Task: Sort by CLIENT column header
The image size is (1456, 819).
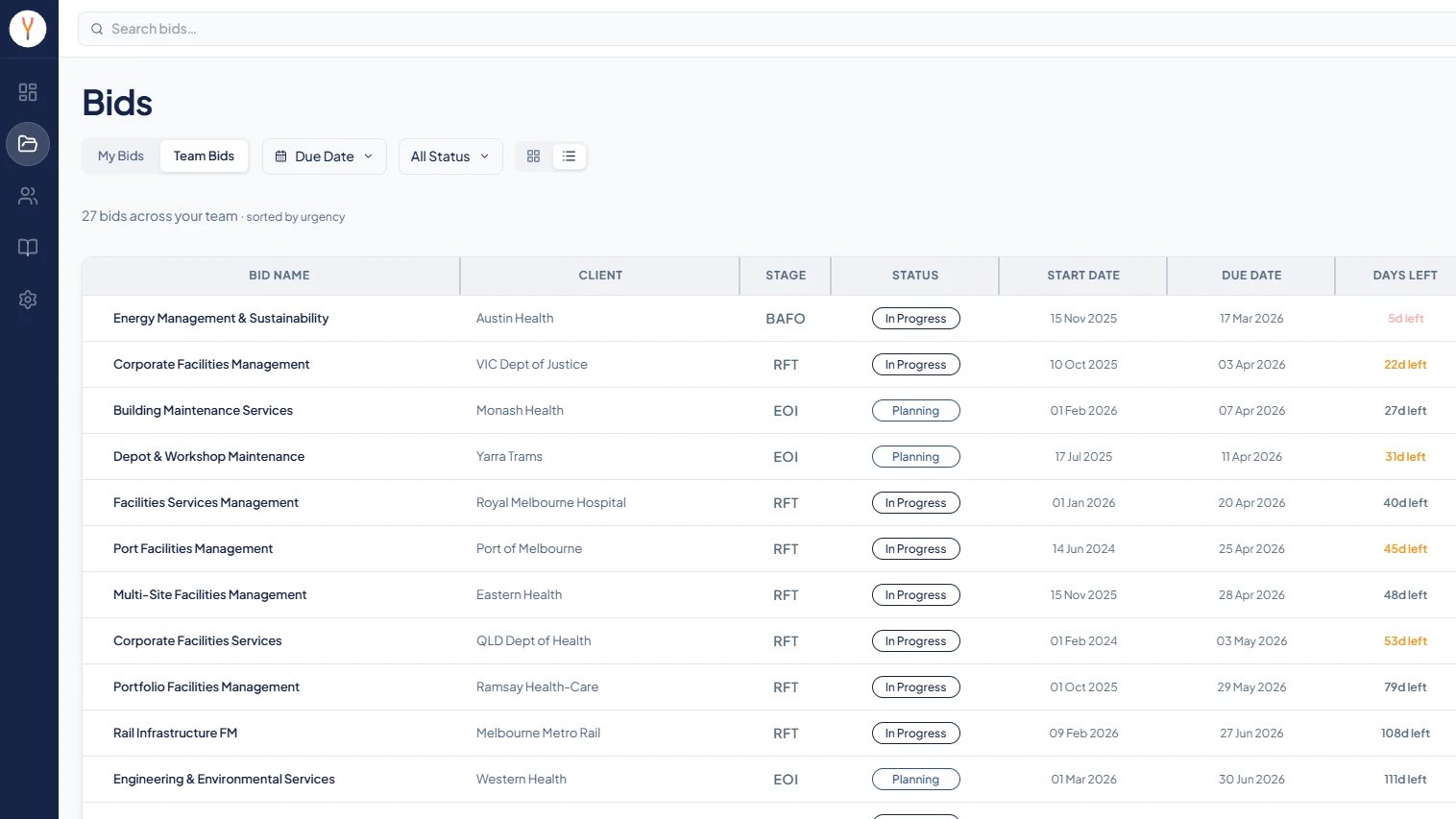Action: click(600, 276)
